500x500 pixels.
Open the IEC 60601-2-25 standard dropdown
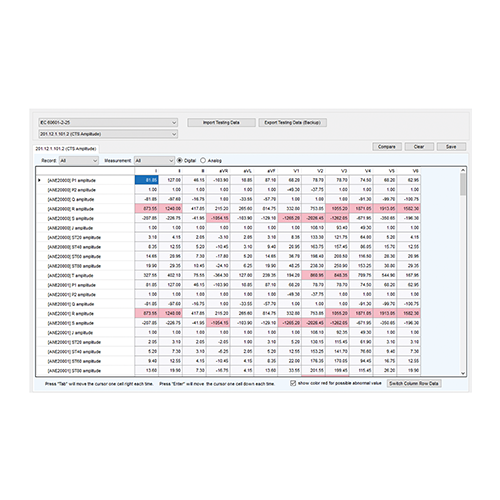pyautogui.click(x=108, y=123)
